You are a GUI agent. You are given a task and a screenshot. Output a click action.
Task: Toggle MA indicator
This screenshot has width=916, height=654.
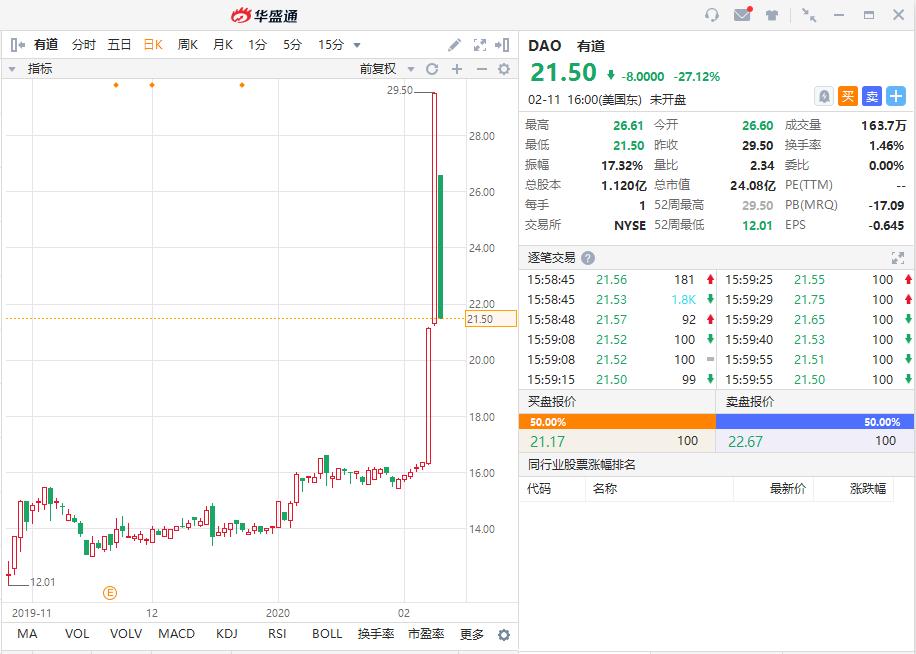(x=27, y=634)
